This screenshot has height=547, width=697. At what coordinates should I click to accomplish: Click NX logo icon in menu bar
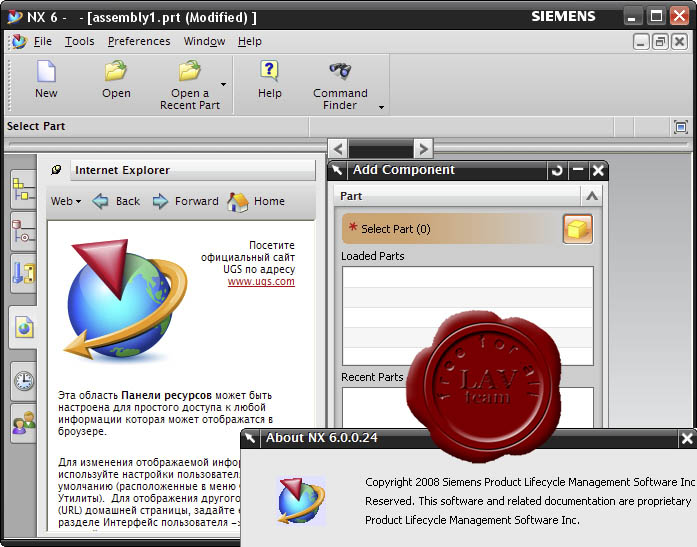tap(19, 41)
